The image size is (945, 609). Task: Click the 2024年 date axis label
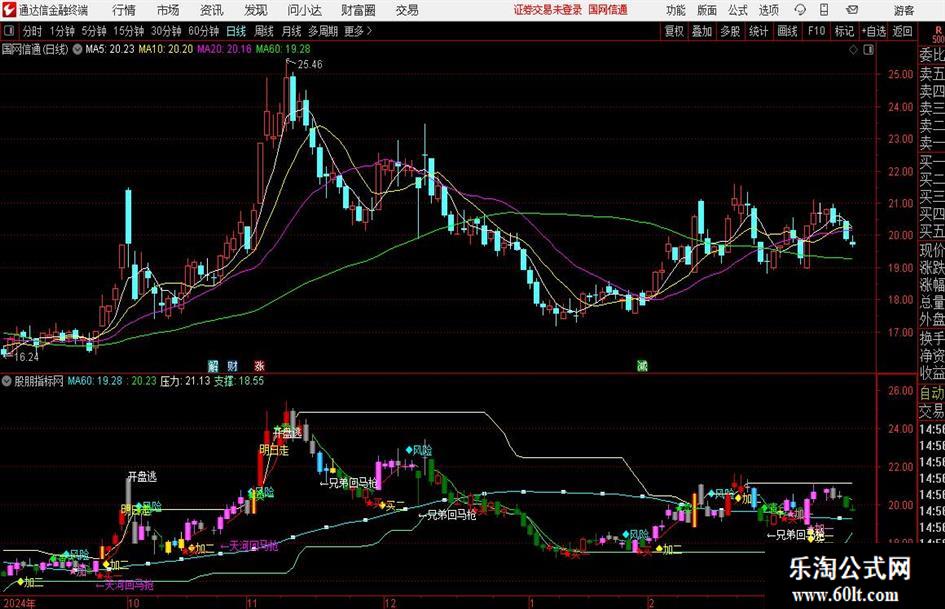click(x=19, y=603)
